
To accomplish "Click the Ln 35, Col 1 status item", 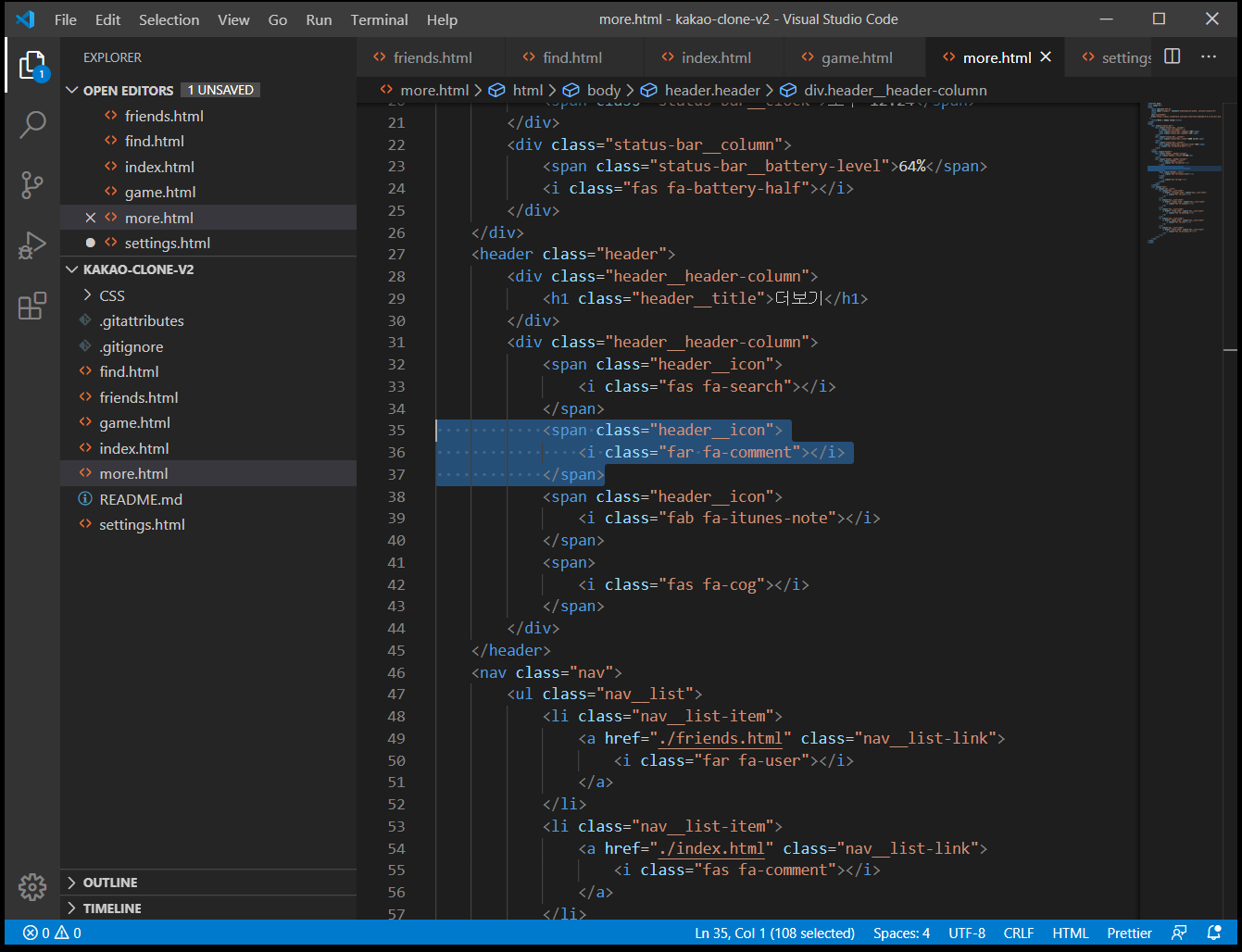I will click(x=774, y=933).
